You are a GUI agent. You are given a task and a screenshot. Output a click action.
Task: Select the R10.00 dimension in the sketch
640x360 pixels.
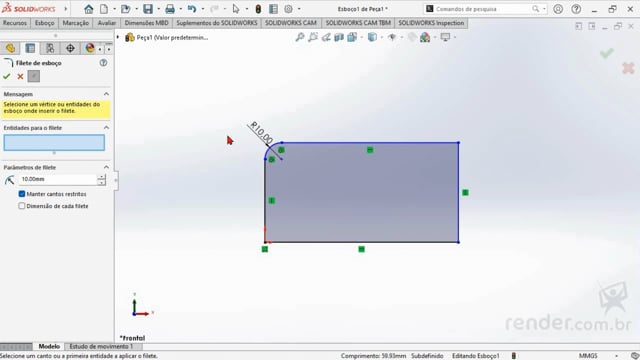262,133
